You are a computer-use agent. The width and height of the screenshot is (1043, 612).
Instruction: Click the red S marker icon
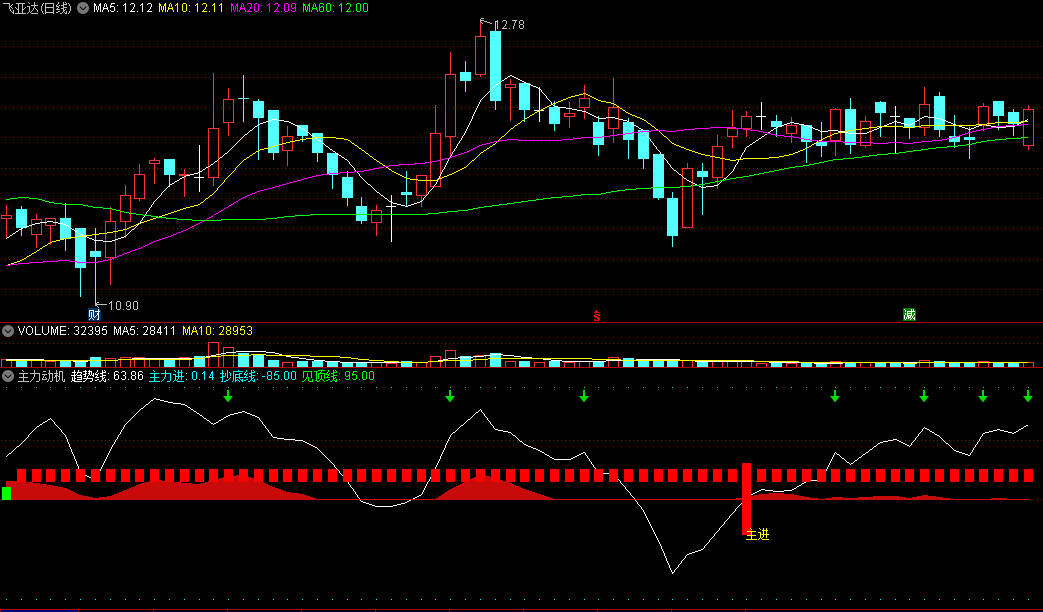coord(597,316)
